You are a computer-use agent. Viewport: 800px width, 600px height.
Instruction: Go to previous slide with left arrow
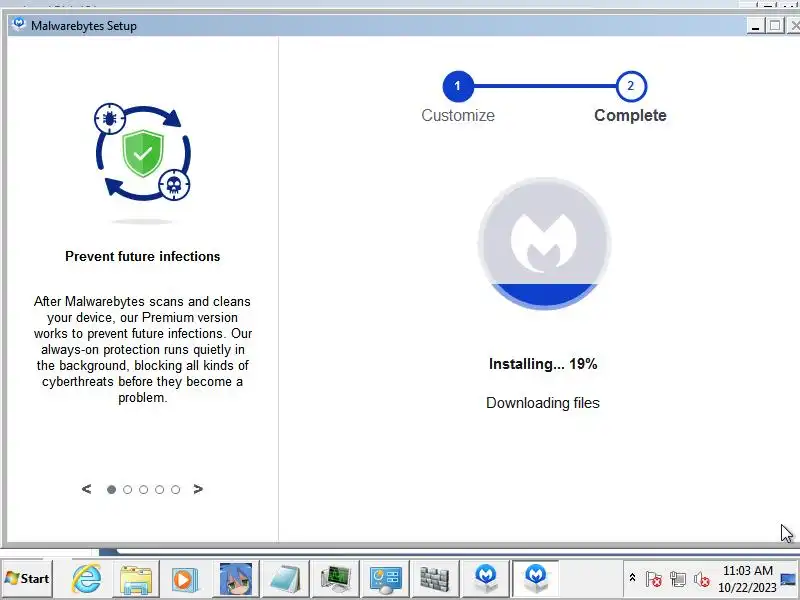[x=86, y=489]
